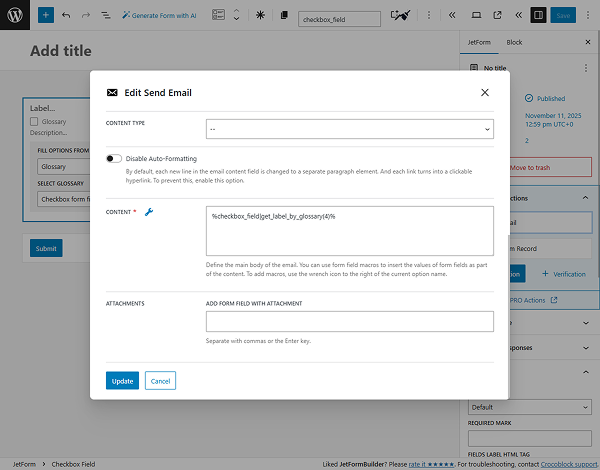Click the second double-chevron icon near settings

(518, 15)
